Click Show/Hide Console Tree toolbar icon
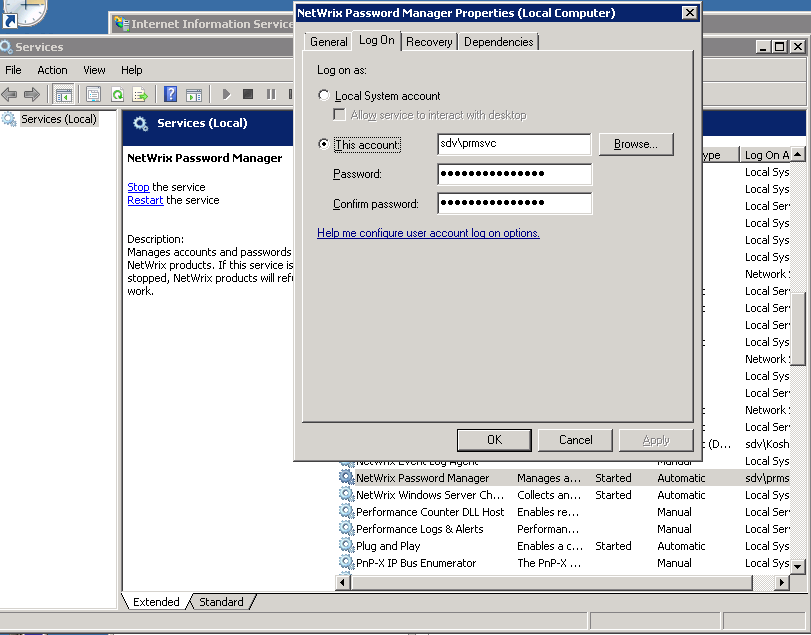The image size is (811, 635). tap(63, 94)
